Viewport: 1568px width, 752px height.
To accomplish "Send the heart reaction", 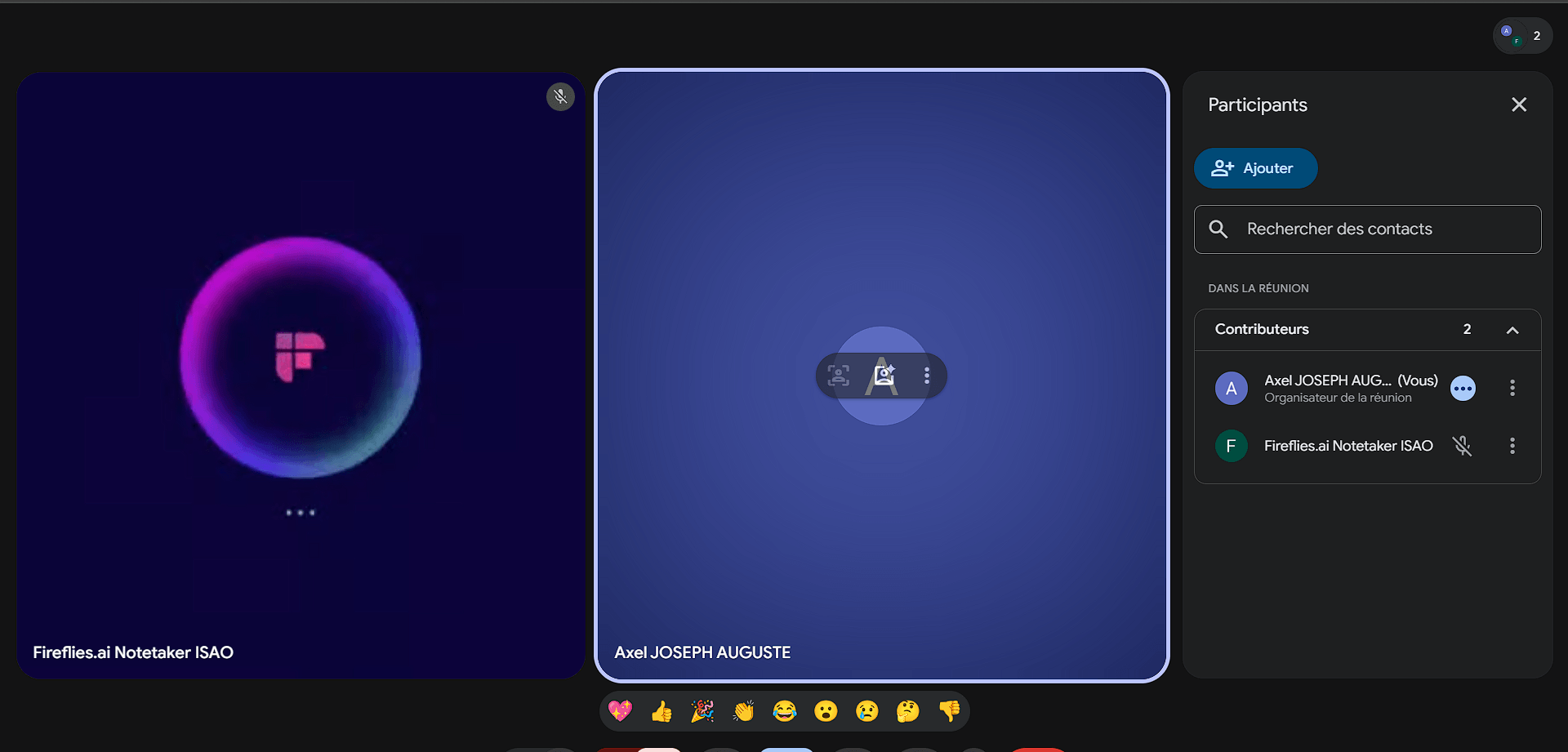I will click(x=621, y=711).
